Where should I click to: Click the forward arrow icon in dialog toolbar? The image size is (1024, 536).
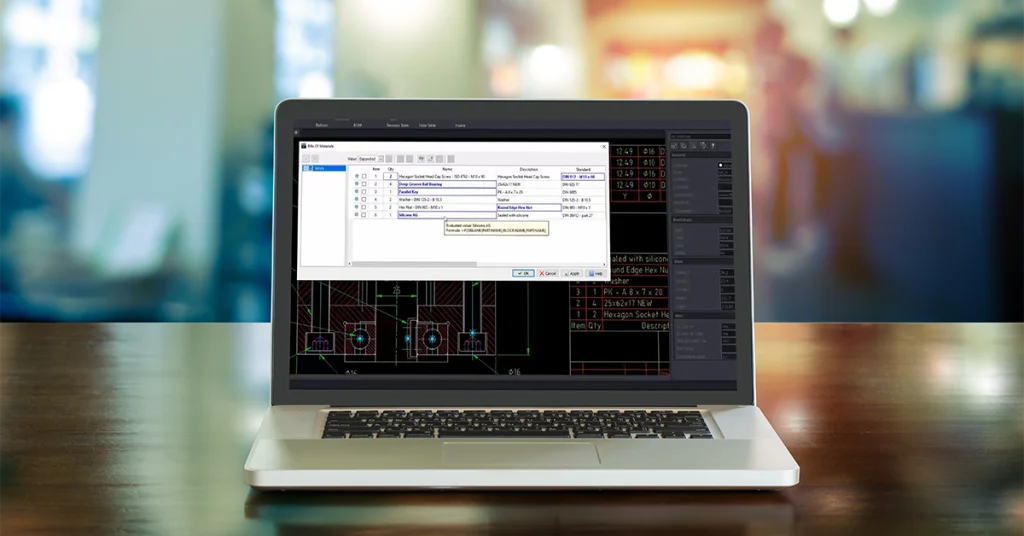(x=315, y=158)
